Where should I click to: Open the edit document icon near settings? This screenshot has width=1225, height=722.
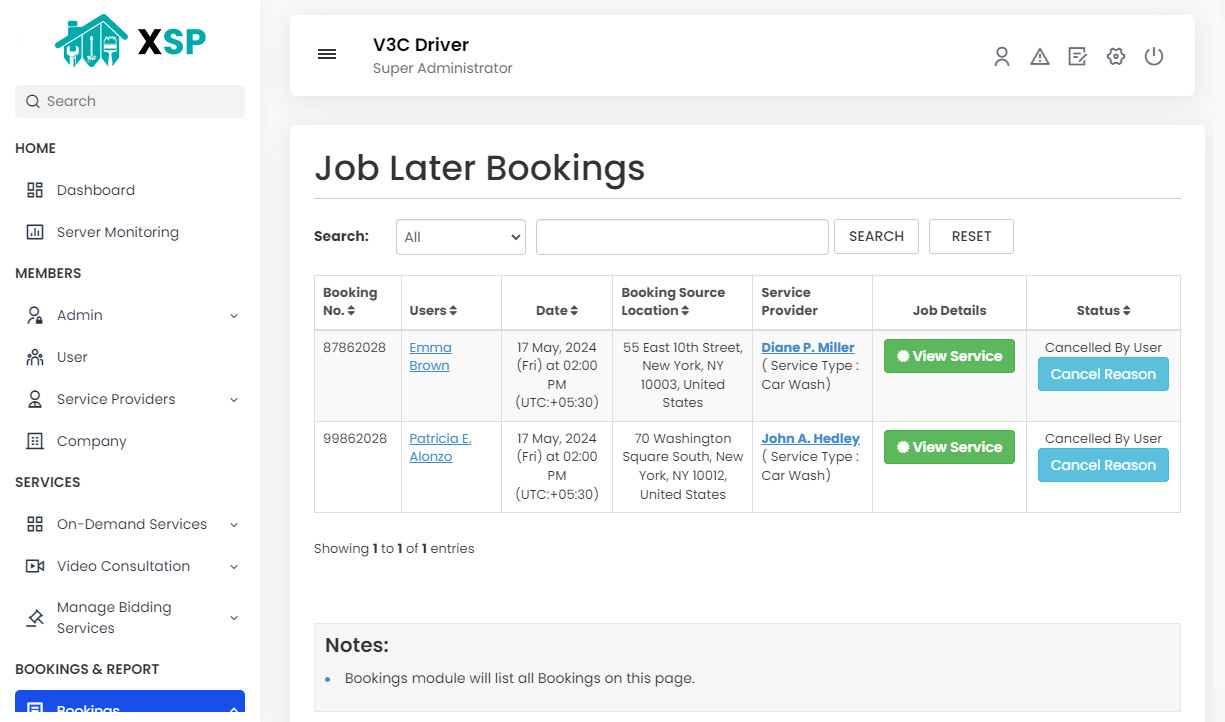1077,57
